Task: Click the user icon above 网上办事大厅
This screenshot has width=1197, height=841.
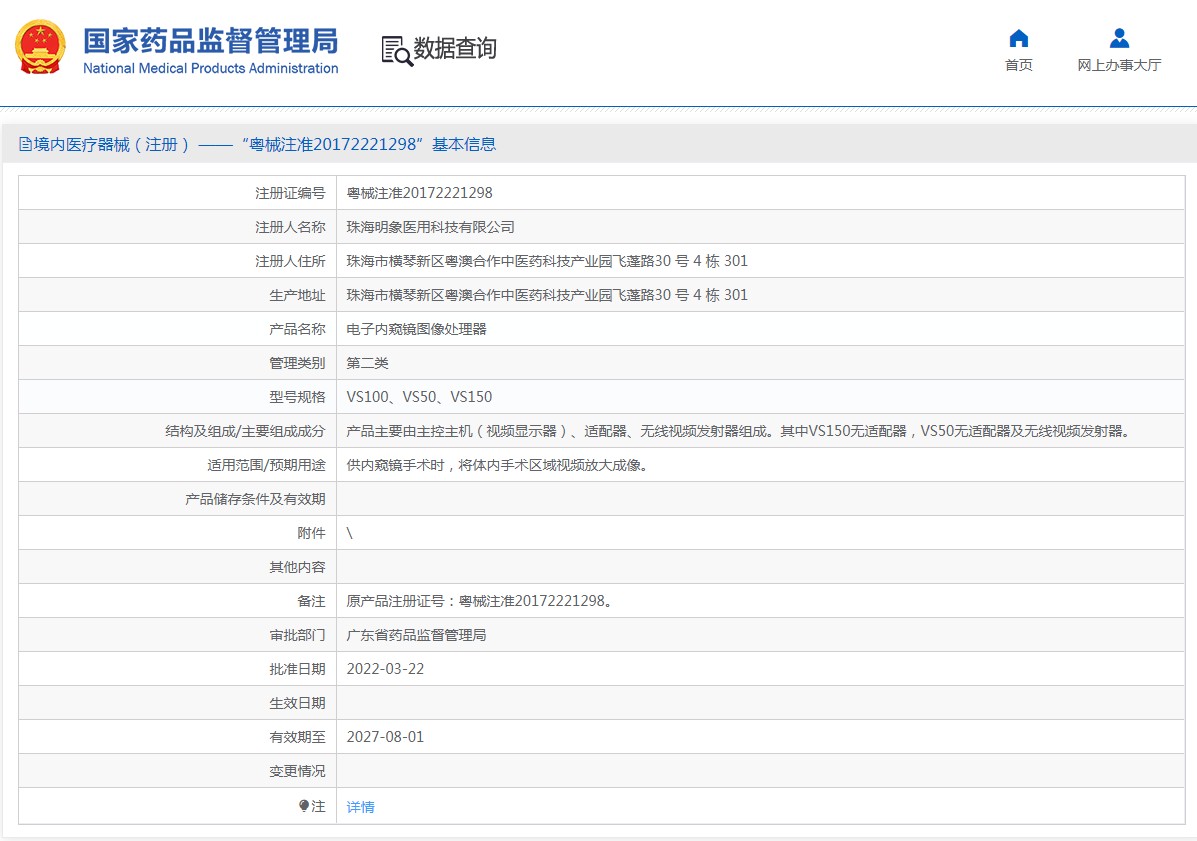Action: pos(1119,39)
